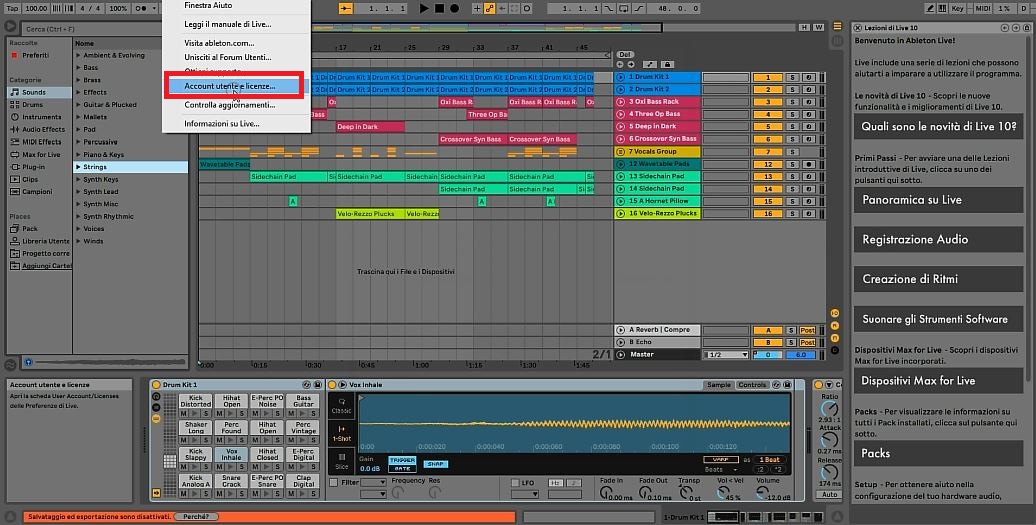Toggle track activator 3 for Oxi Bass Rack
Image resolution: width=1036 pixels, height=525 pixels.
click(x=768, y=102)
